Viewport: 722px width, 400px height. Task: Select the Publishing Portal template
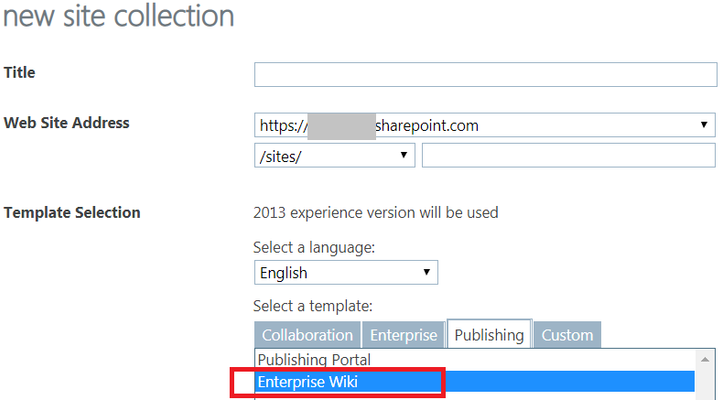(474, 359)
